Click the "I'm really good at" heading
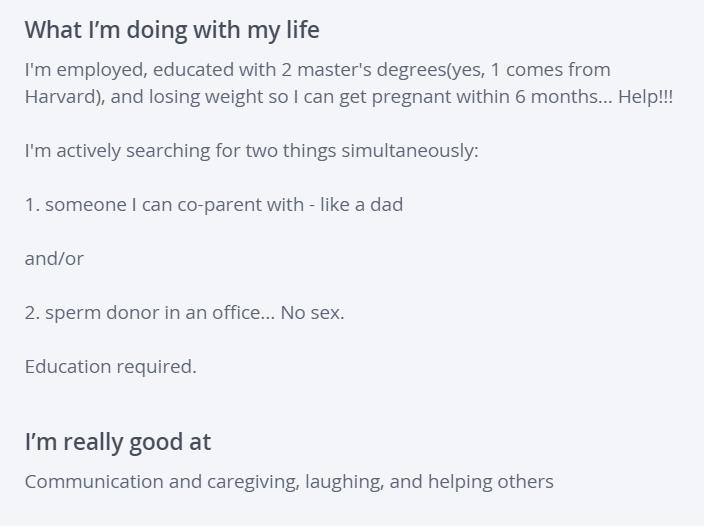Screen dimensions: 704x526 (118, 442)
